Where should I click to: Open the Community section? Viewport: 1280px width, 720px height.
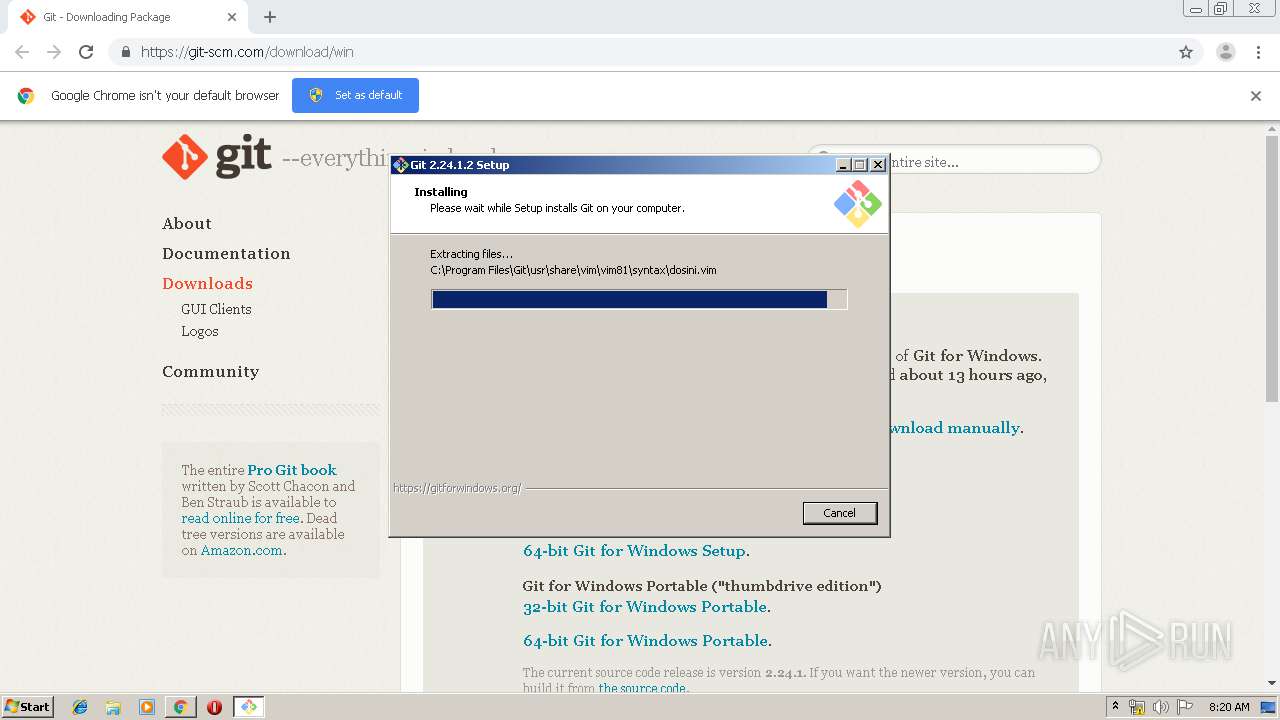click(x=210, y=372)
